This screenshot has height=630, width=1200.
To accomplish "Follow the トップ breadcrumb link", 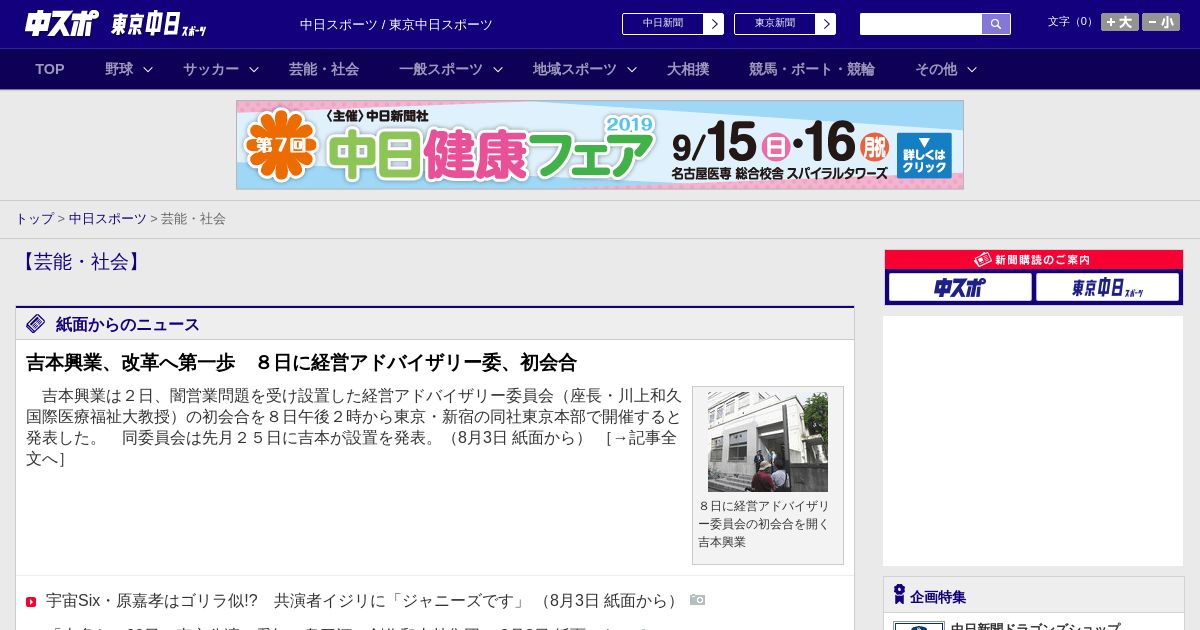I will [x=34, y=218].
